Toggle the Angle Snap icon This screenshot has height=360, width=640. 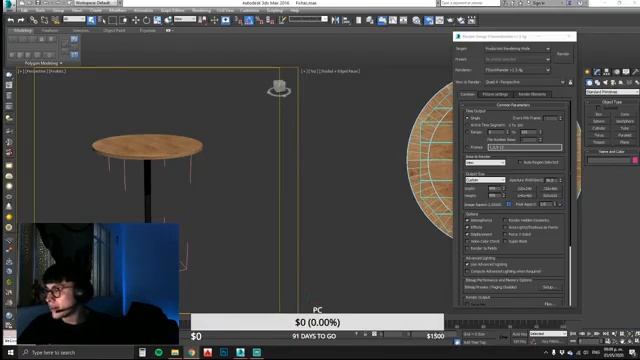[249, 20]
